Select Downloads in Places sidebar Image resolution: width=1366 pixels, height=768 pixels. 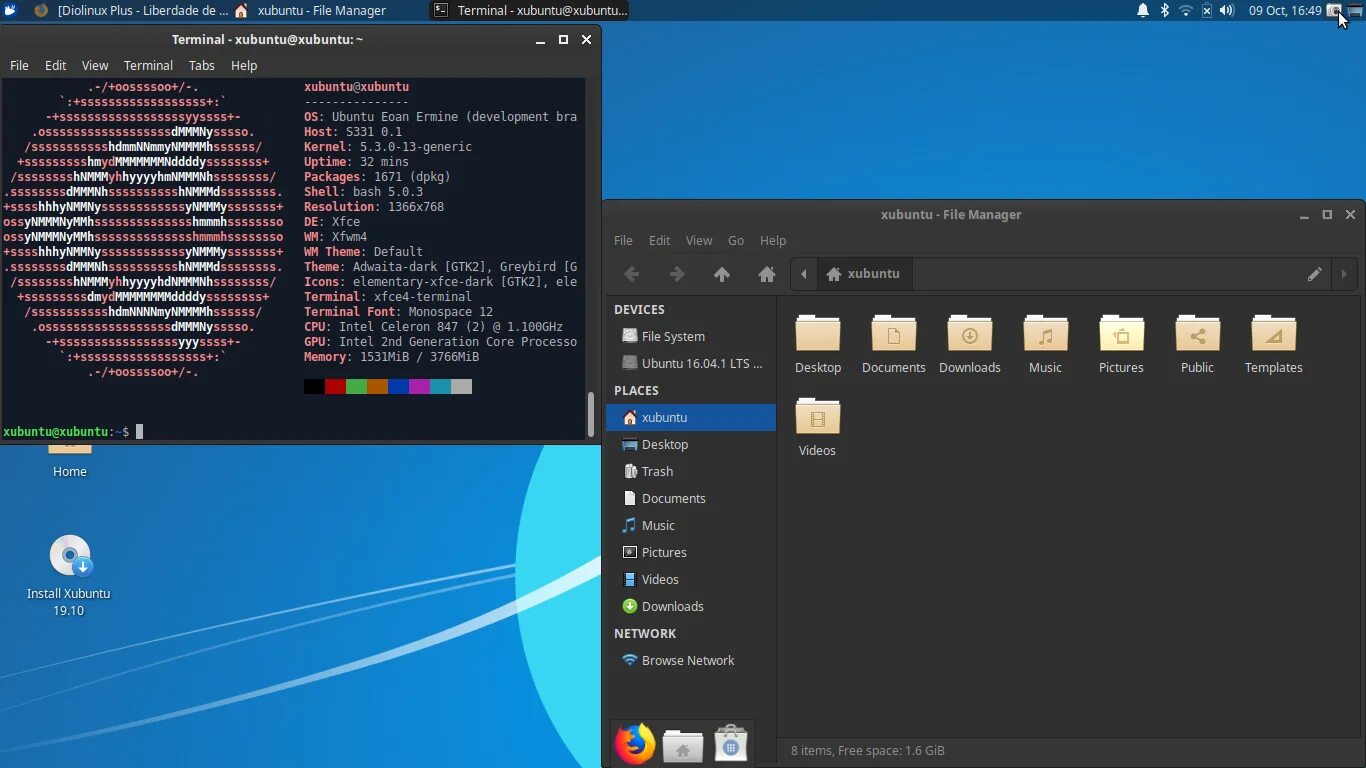(691, 606)
